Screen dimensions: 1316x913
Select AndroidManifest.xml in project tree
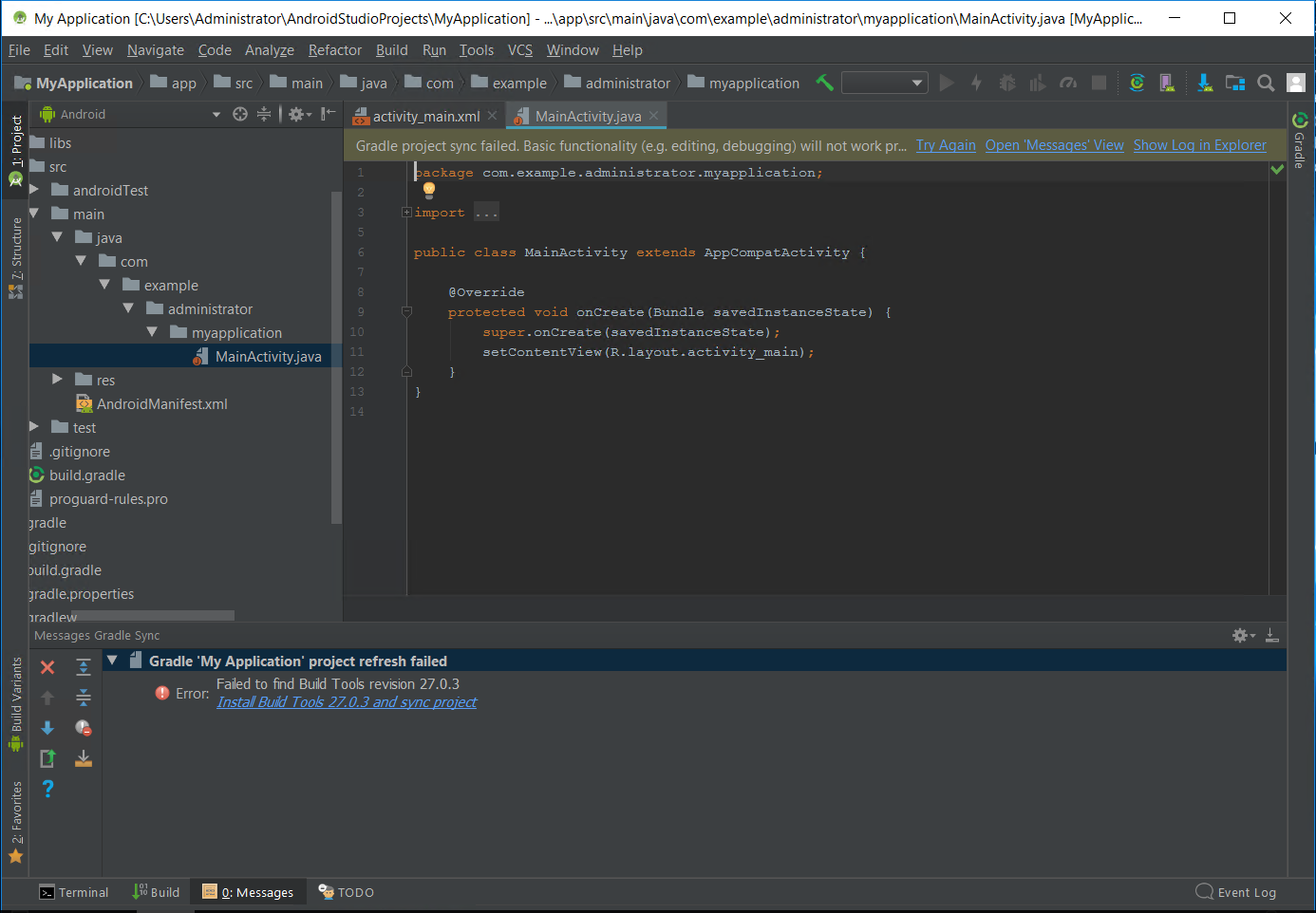(x=162, y=403)
